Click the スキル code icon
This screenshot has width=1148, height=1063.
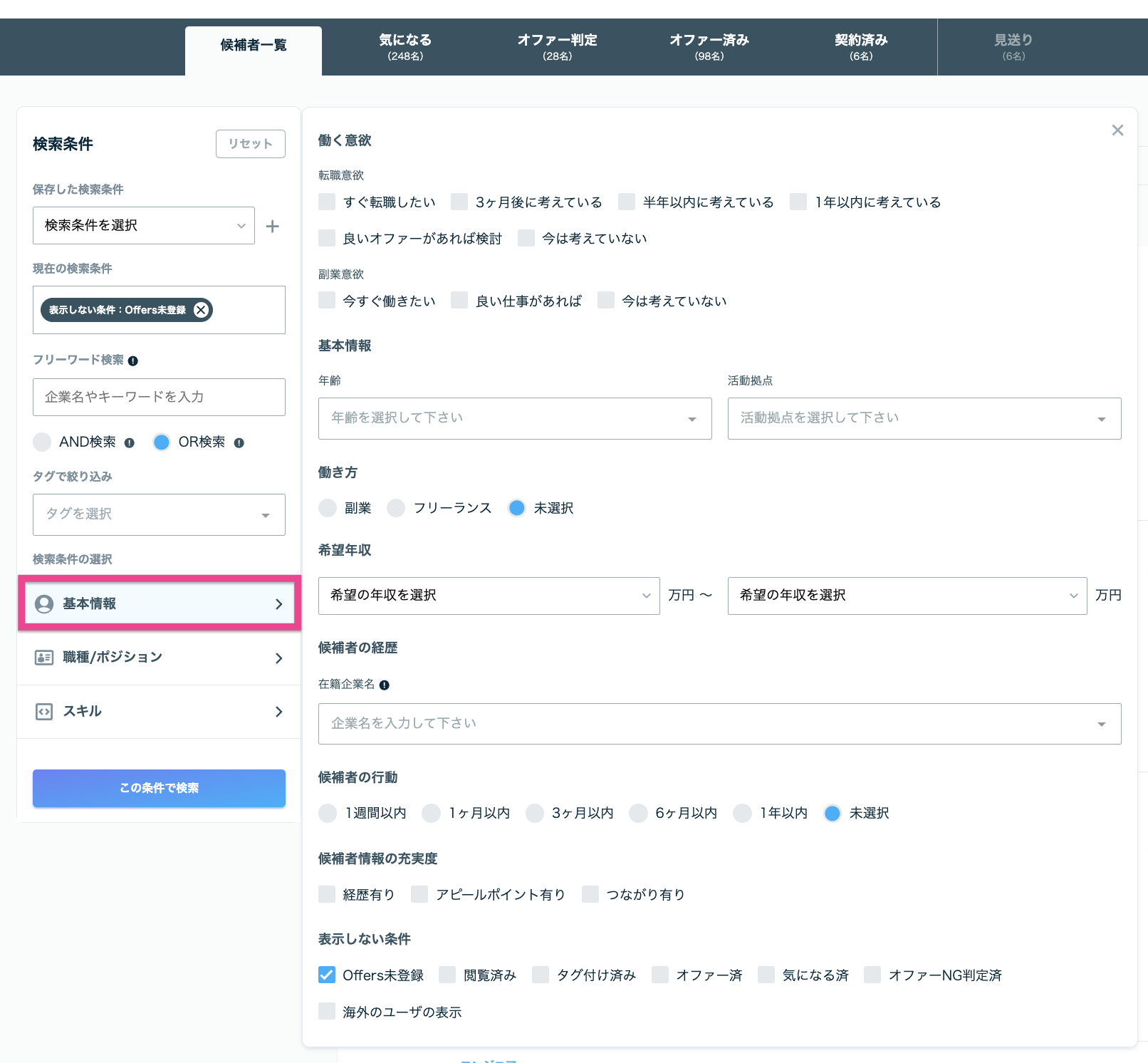coord(44,712)
